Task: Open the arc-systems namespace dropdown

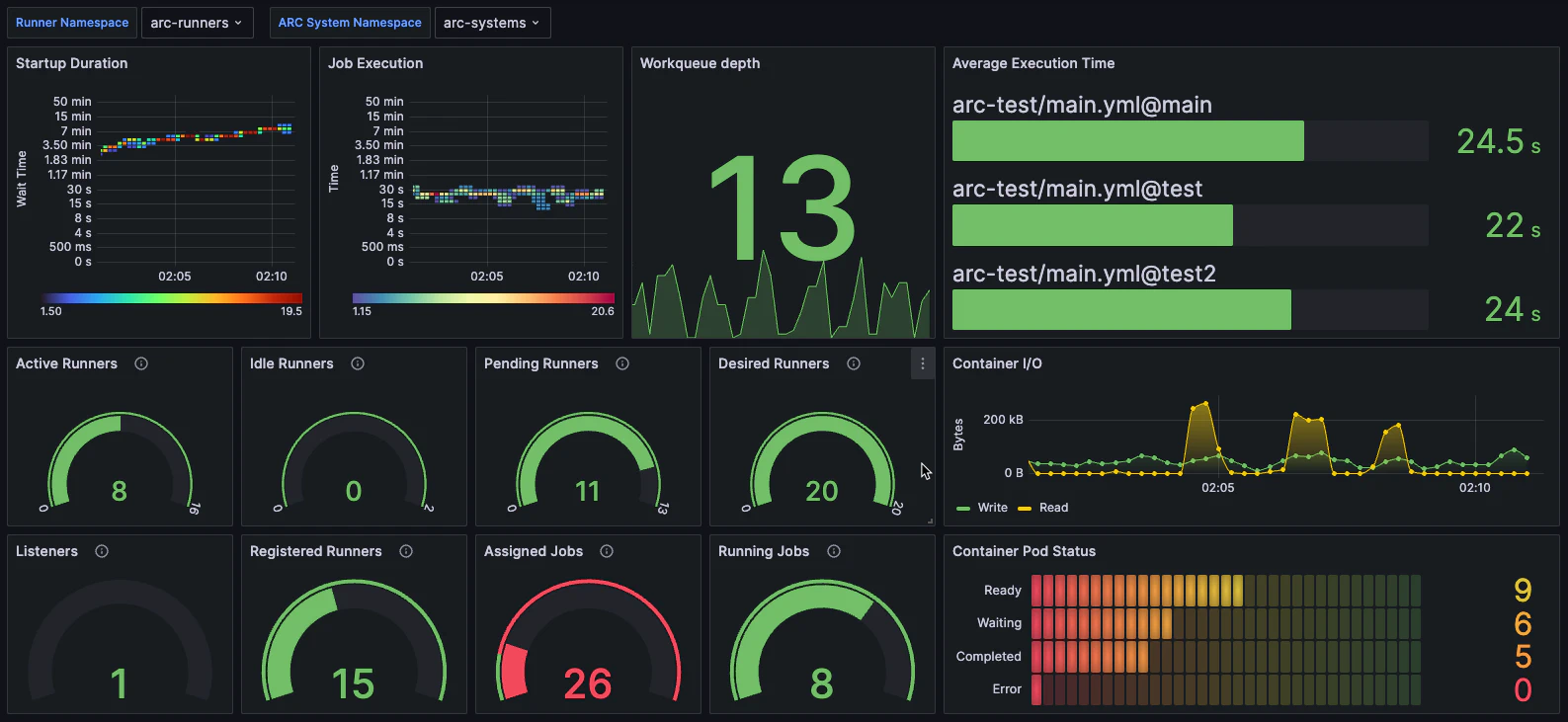Action: click(491, 23)
